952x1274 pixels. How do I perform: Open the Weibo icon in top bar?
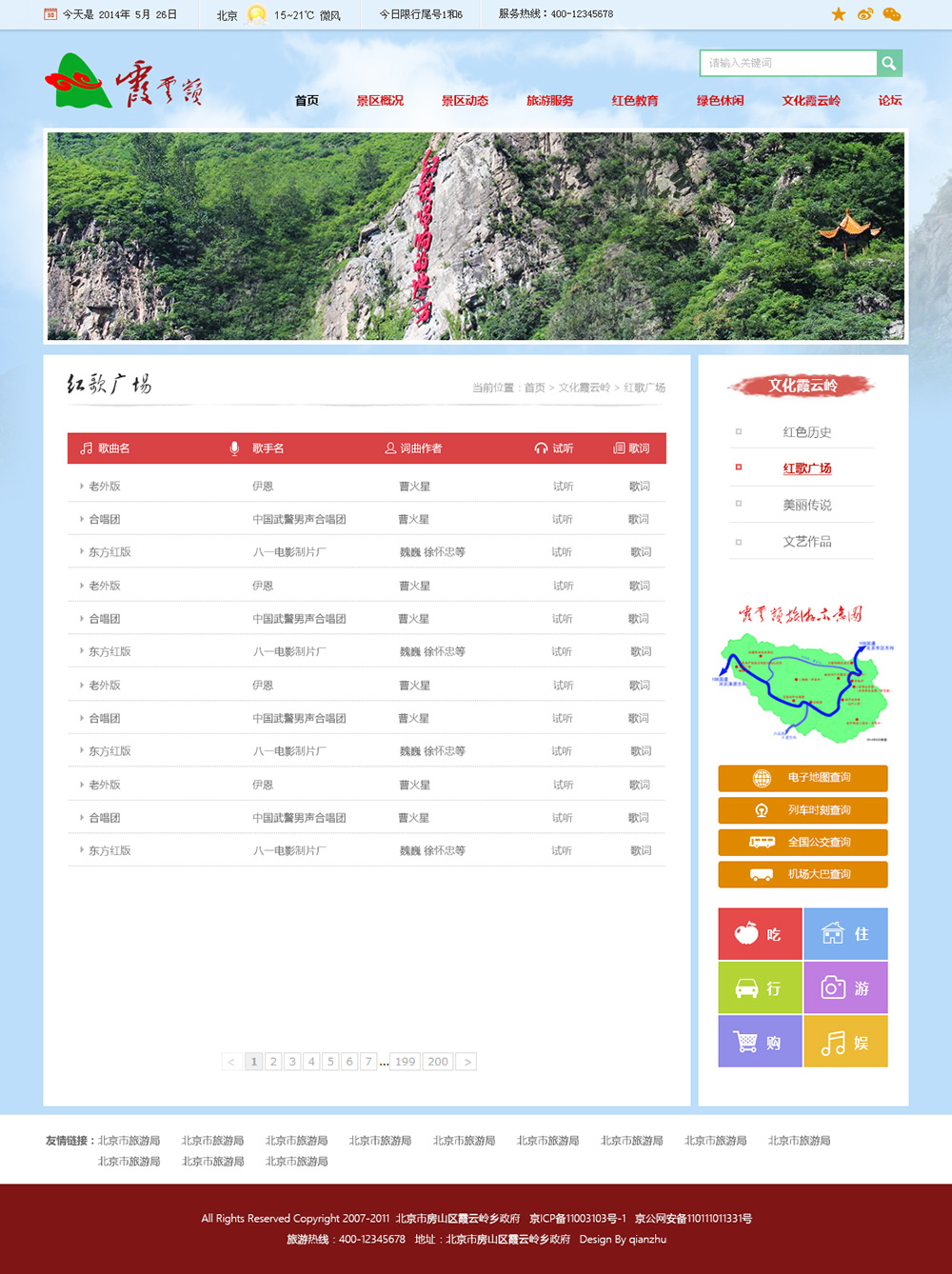[864, 14]
